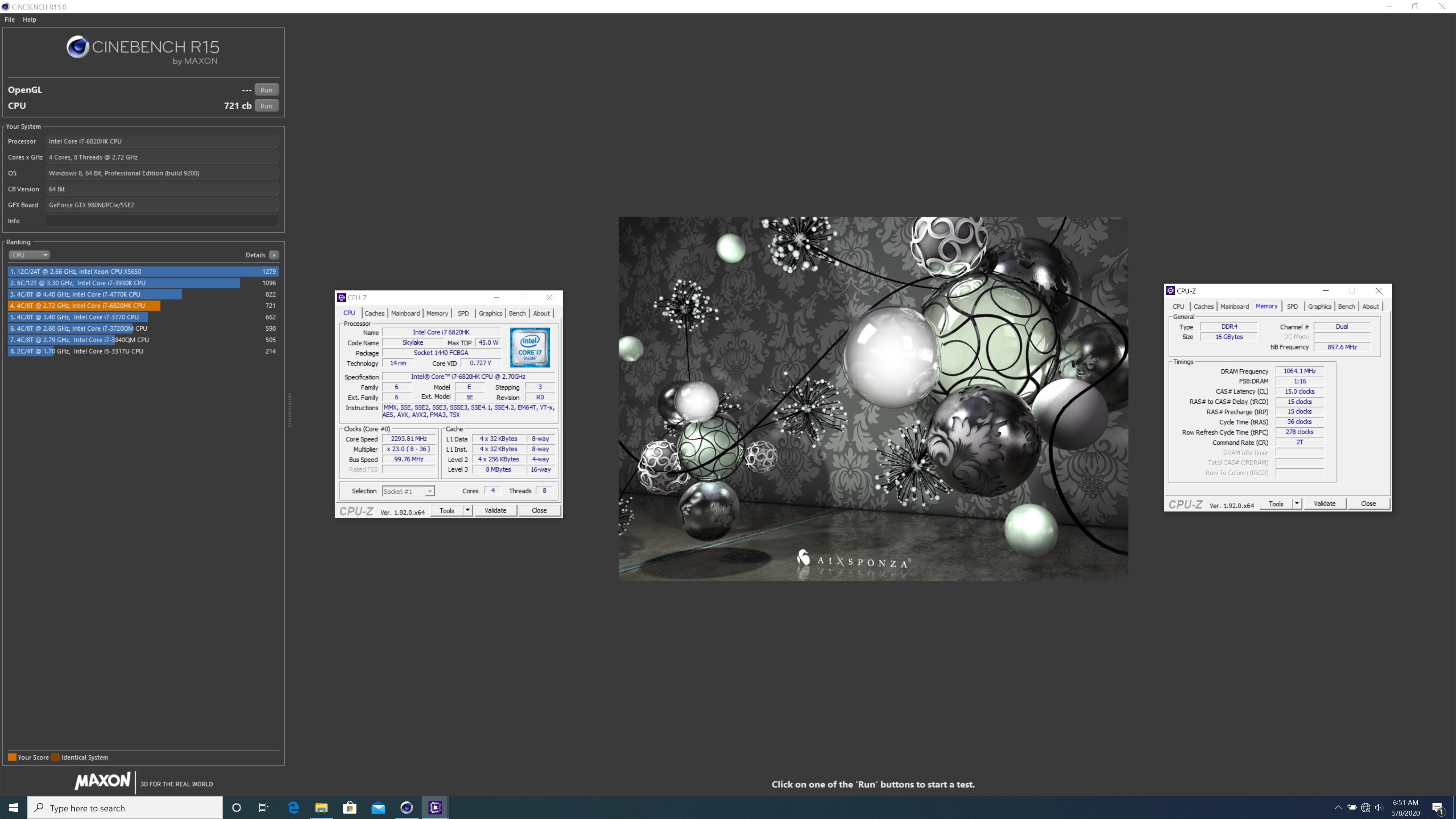Switch to Memory tab in left CPU-Z

437,313
